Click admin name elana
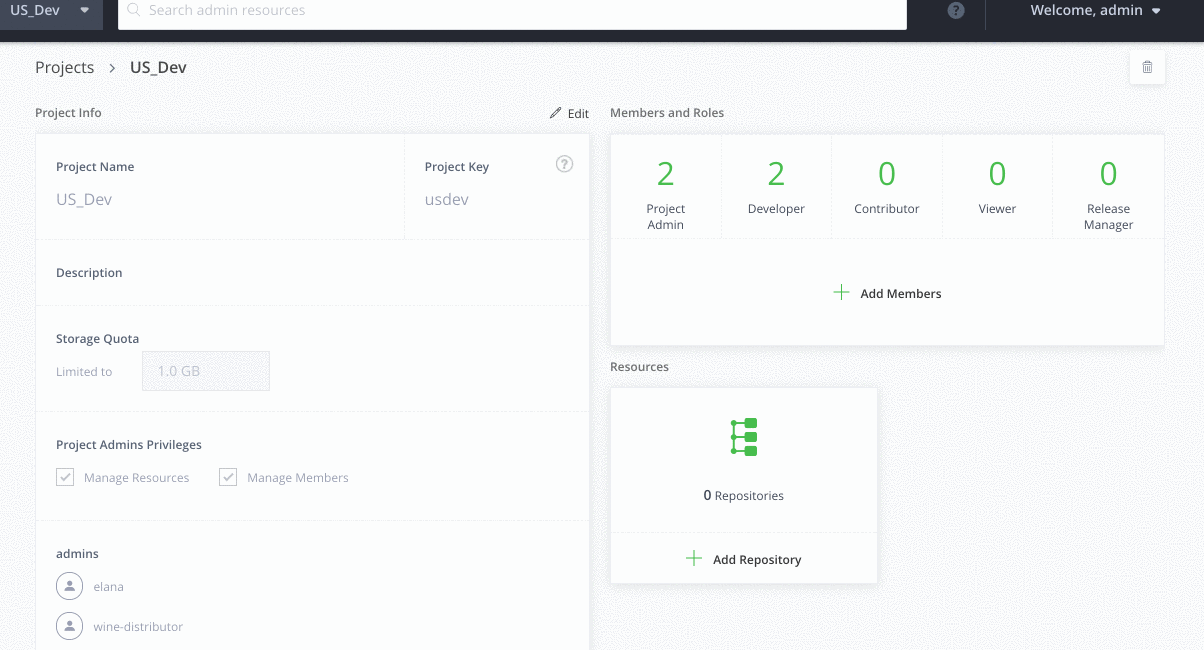Image resolution: width=1204 pixels, height=650 pixels. (x=109, y=587)
